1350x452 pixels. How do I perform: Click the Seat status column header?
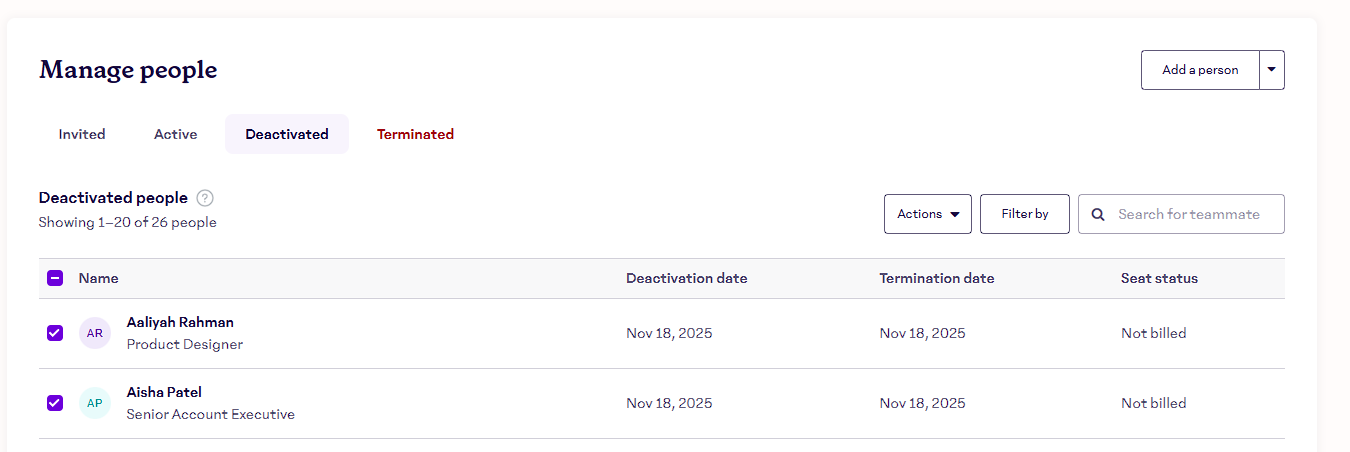tap(1159, 278)
